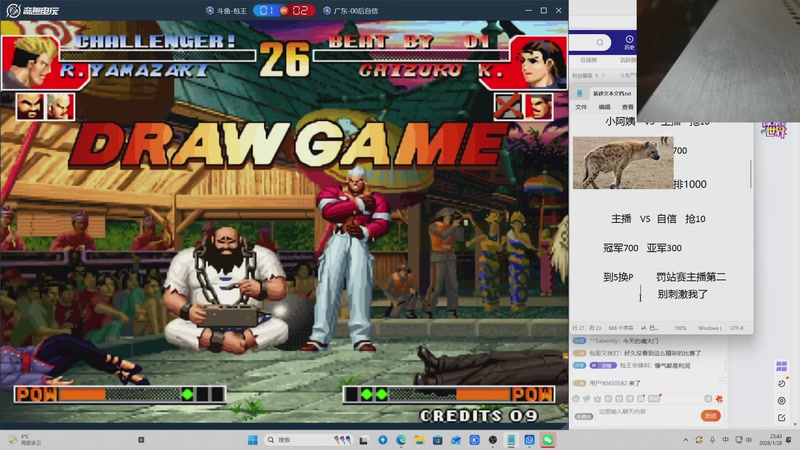Click the microphone icon in system tray
Viewport: 800px width, 450px height.
pyautogui.click(x=712, y=440)
